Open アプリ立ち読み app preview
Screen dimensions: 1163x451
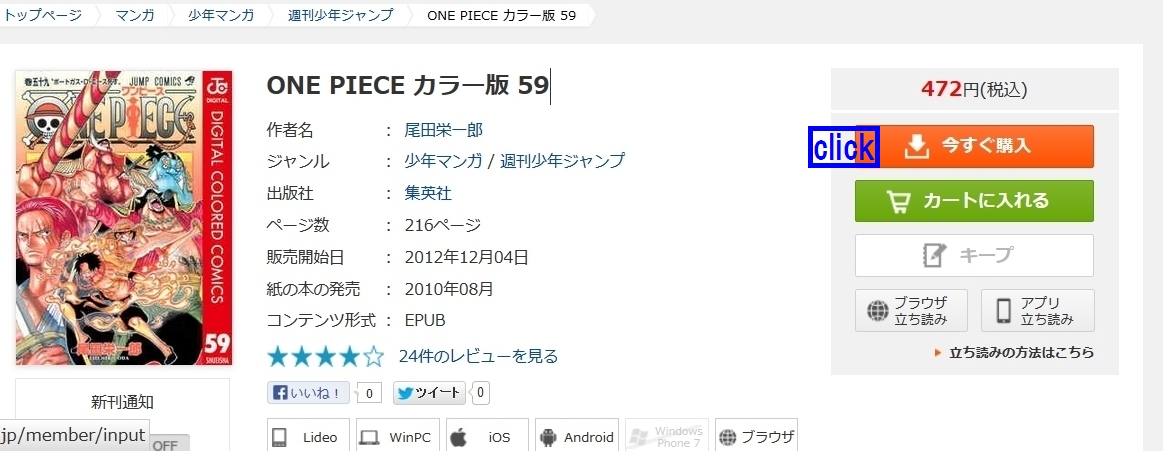1038,310
